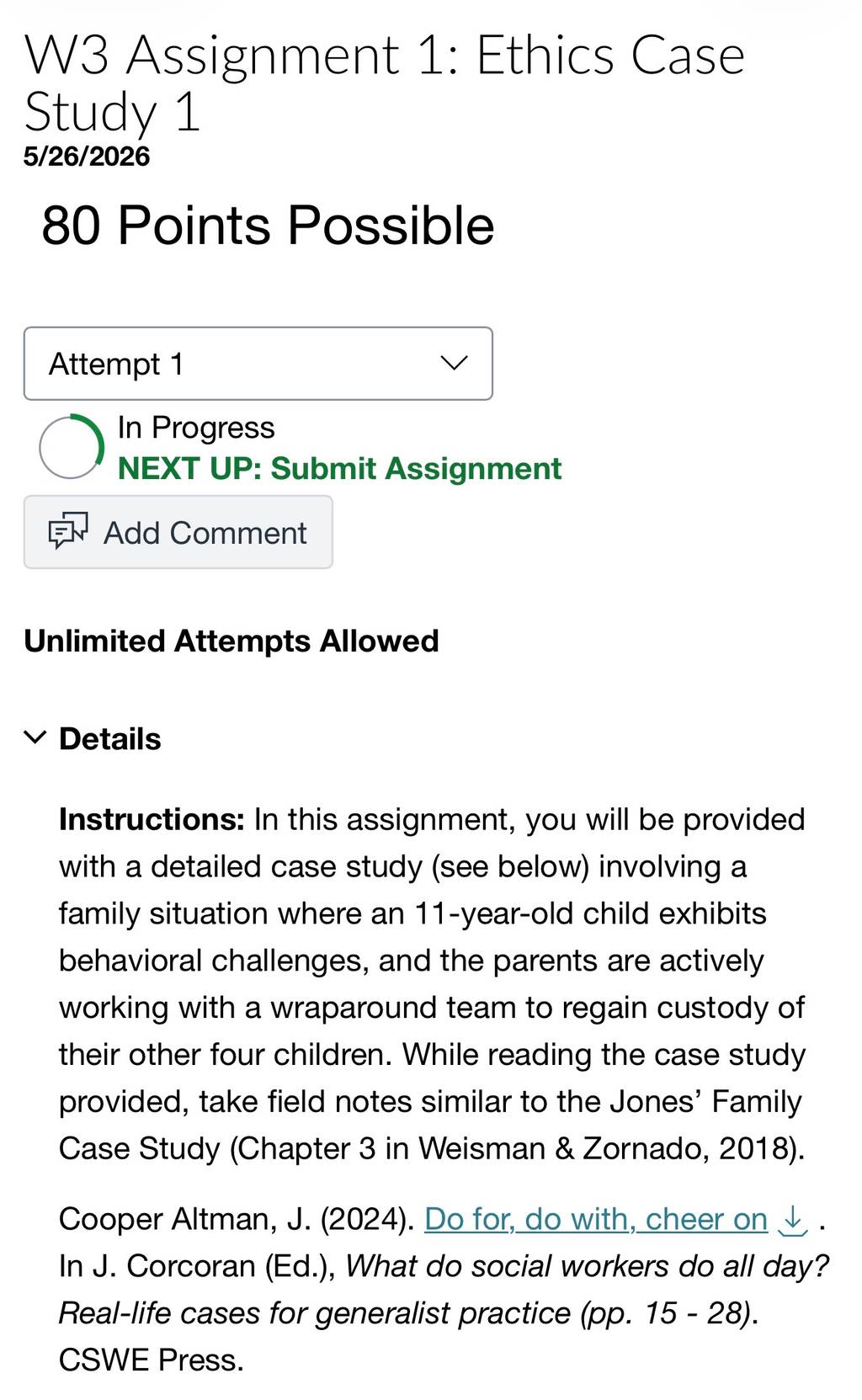Click the Add Comment button
This screenshot has height=1400, width=862.
coord(178,532)
